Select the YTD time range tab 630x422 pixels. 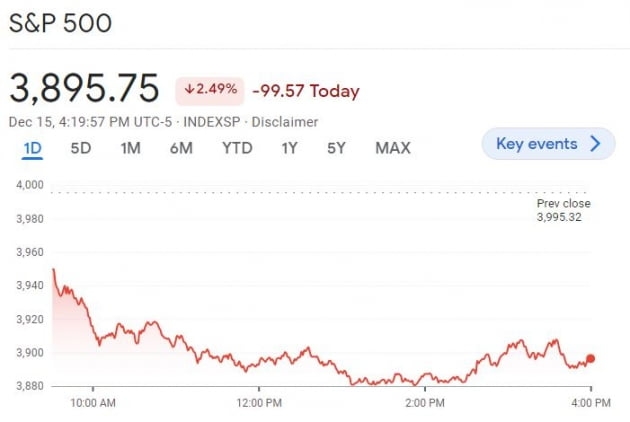237,148
